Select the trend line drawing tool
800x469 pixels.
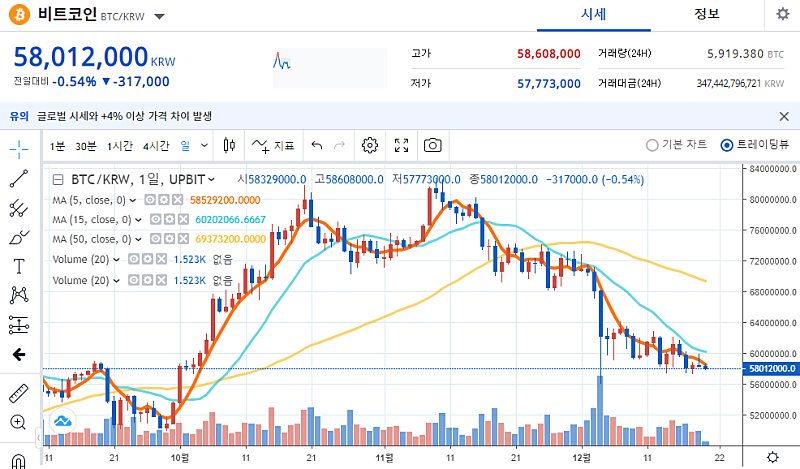tap(19, 179)
